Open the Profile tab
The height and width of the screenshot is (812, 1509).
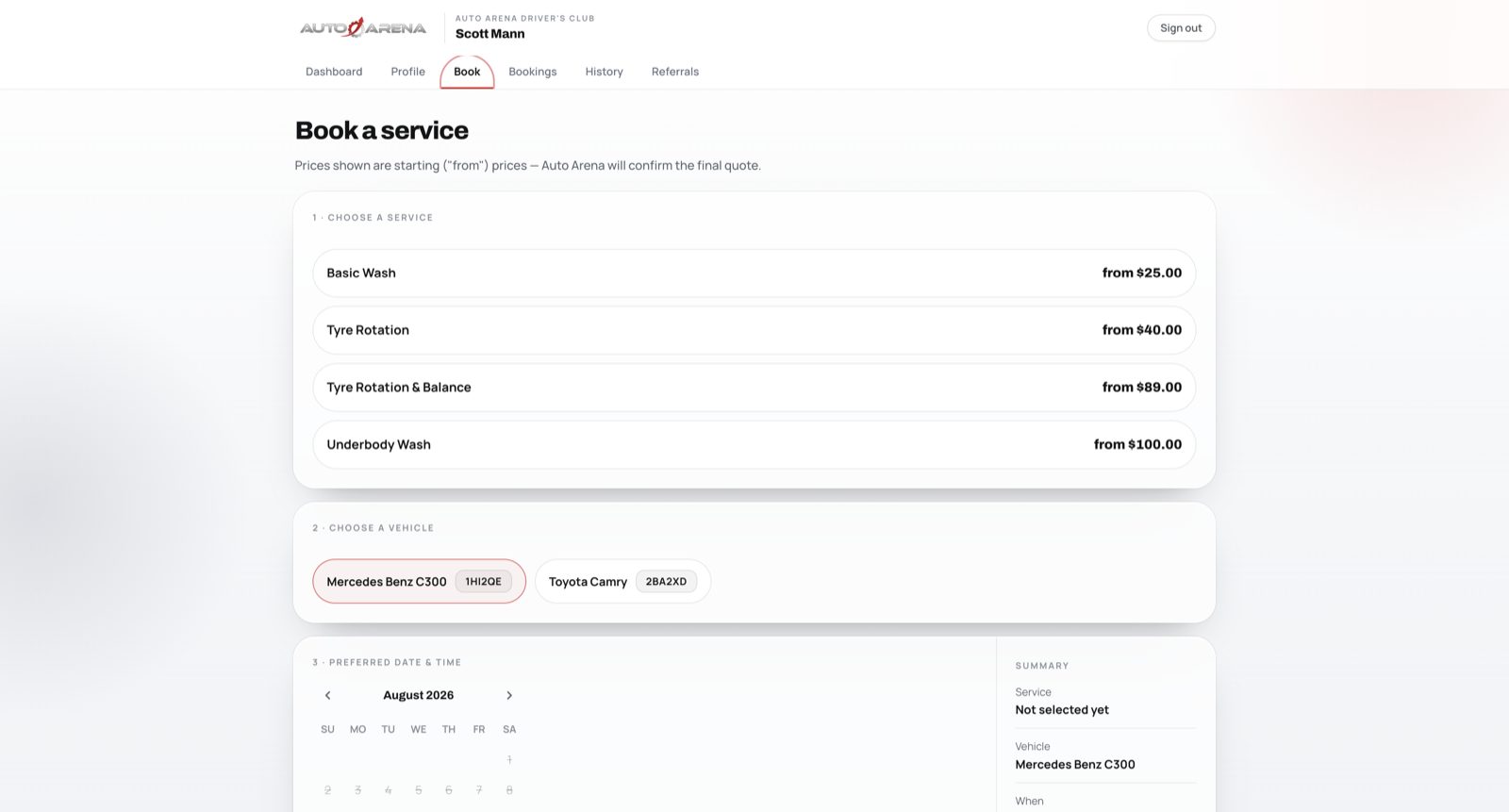coord(408,72)
